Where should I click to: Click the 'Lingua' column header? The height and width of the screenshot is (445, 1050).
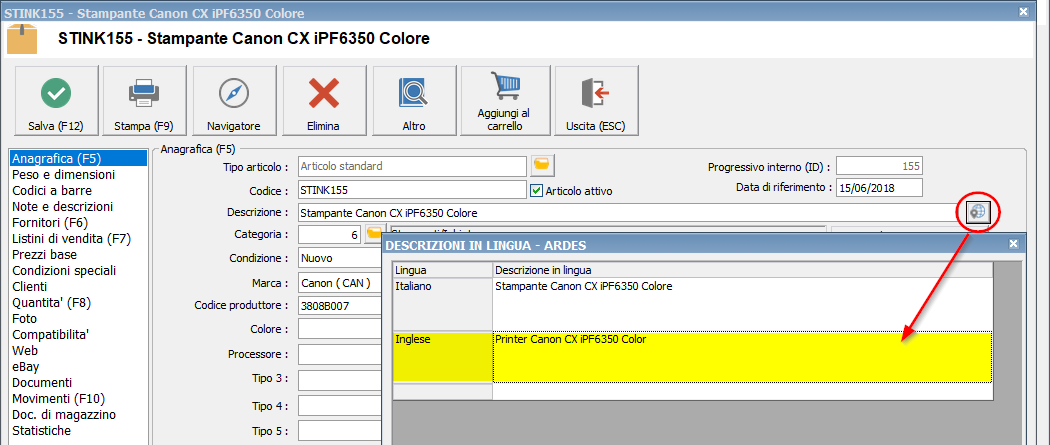(x=442, y=270)
